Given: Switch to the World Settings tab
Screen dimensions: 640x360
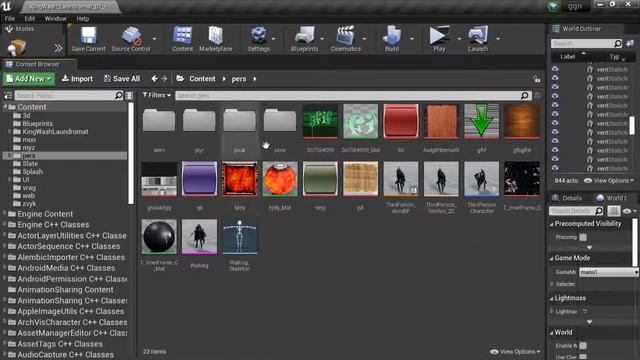Looking at the screenshot, I should click(611, 198).
